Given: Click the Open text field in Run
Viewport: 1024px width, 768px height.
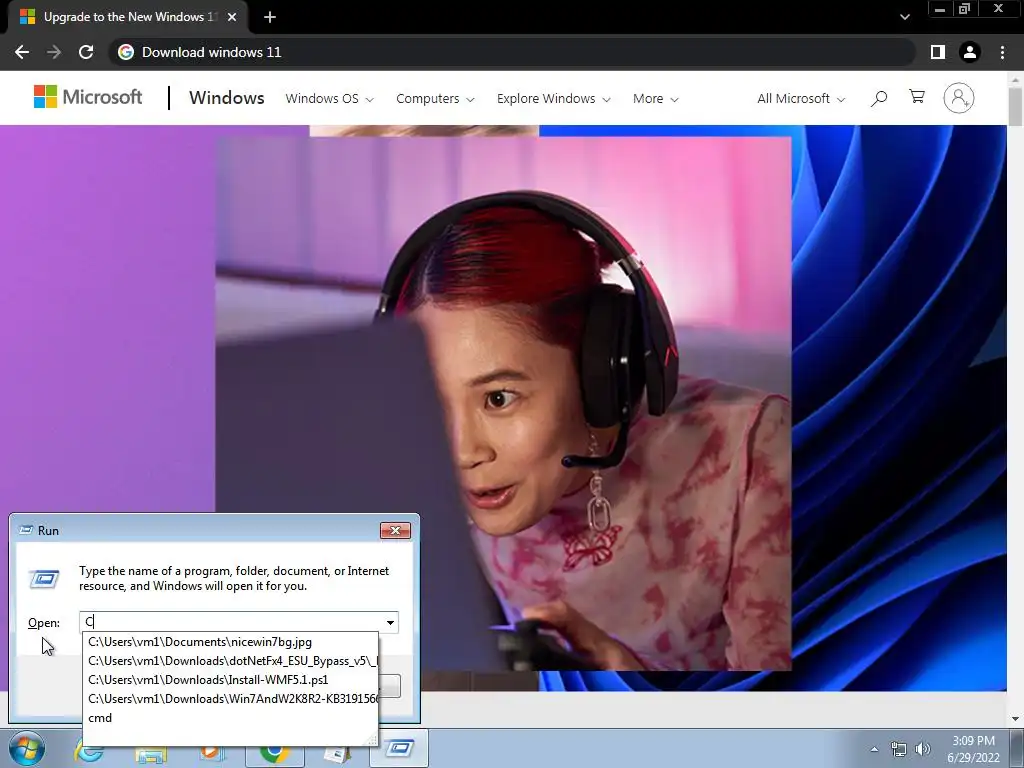Looking at the screenshot, I should pyautogui.click(x=231, y=622).
